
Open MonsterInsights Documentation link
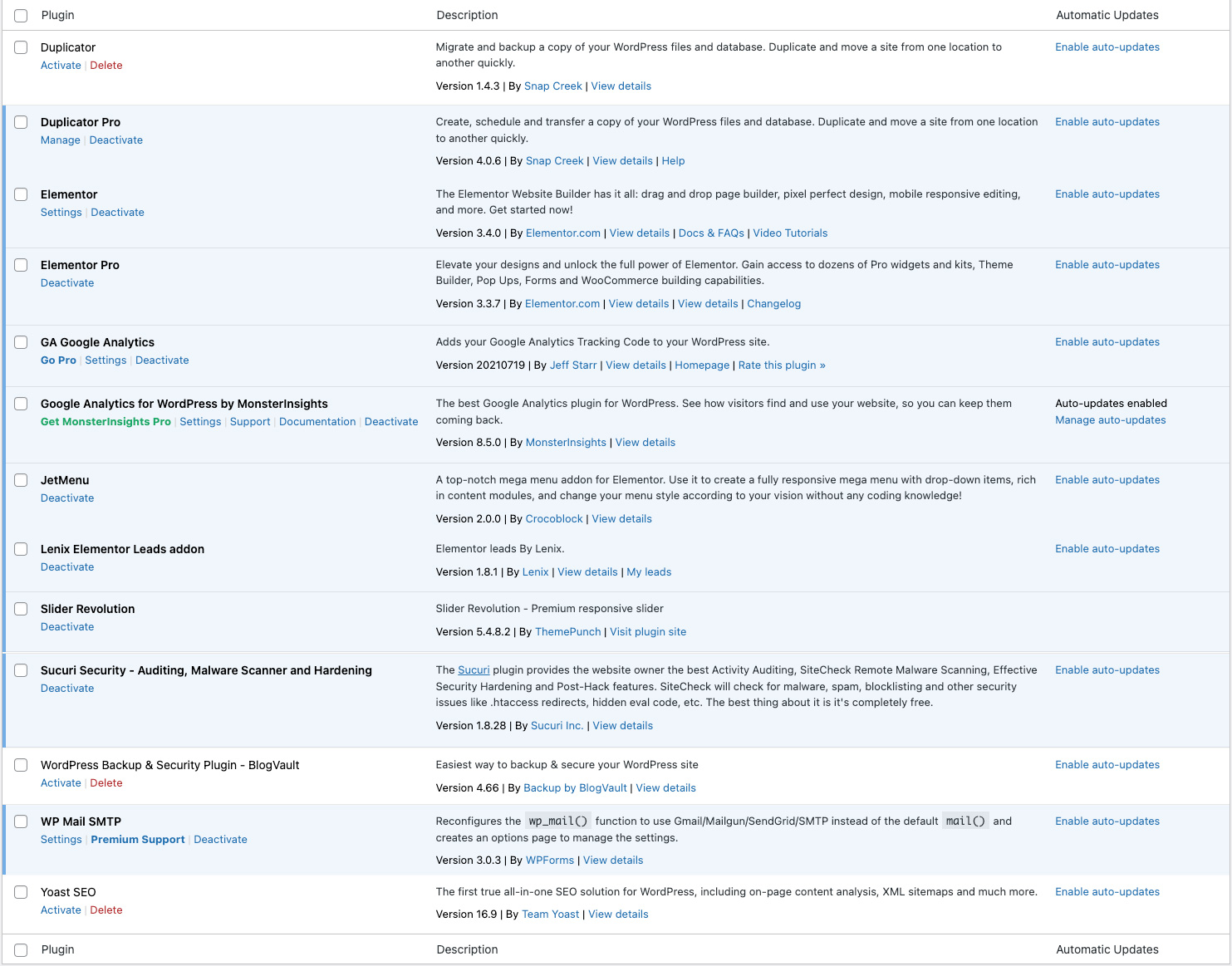317,422
